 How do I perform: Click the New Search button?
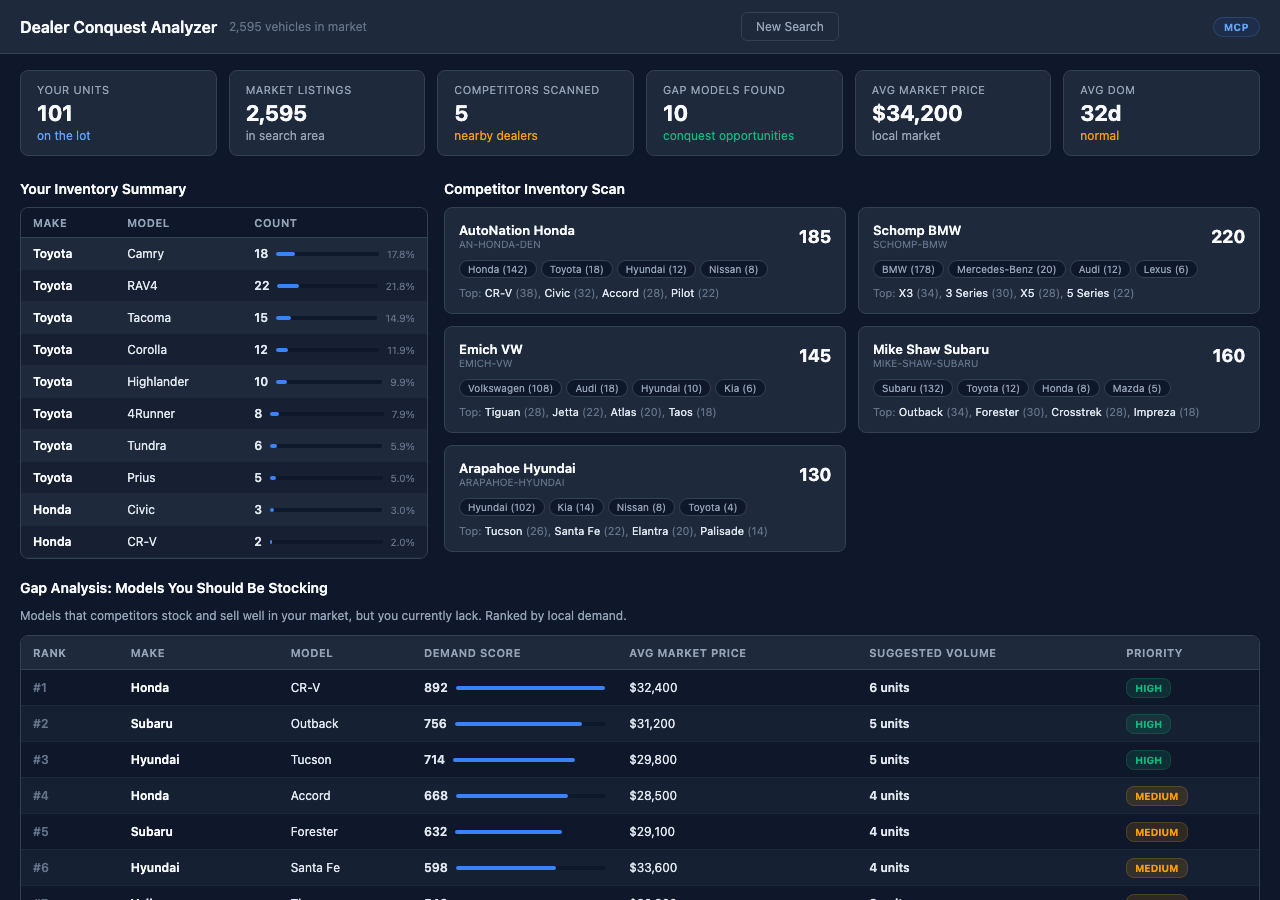[x=789, y=27]
